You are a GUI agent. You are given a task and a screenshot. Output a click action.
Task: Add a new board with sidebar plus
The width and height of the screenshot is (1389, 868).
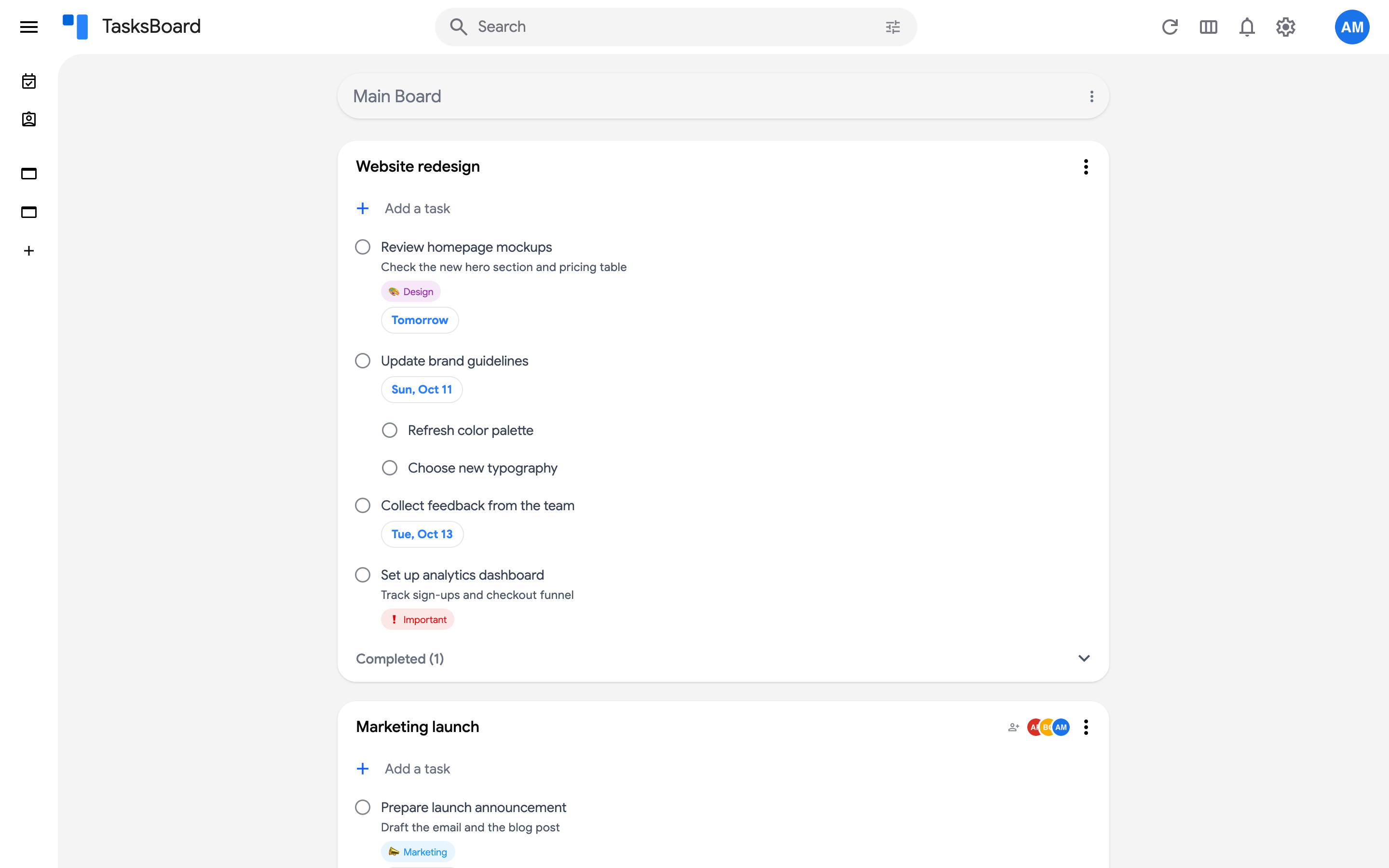pos(29,251)
